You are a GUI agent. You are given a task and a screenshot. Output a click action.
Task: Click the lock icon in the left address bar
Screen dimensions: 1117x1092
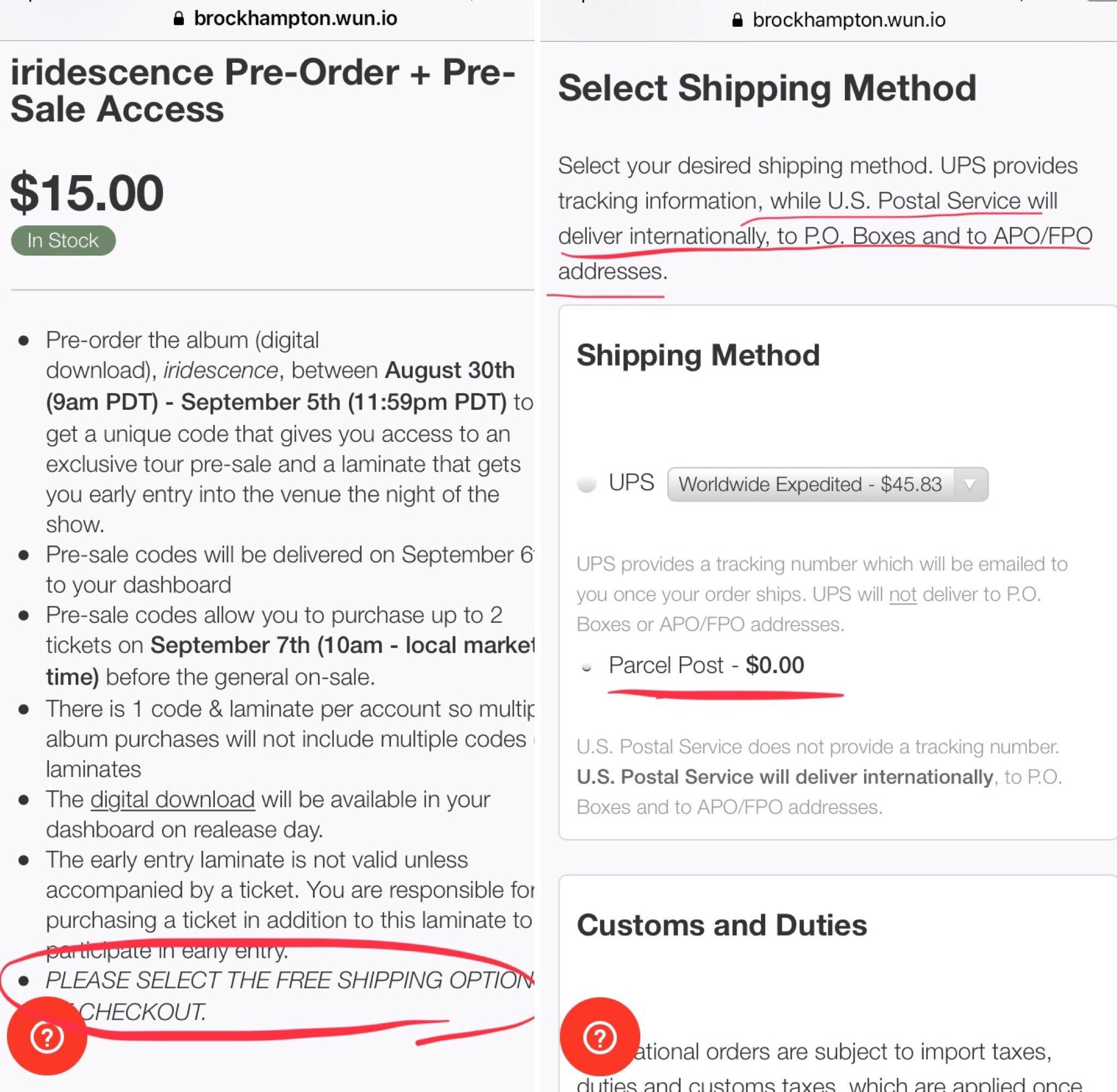coord(178,18)
